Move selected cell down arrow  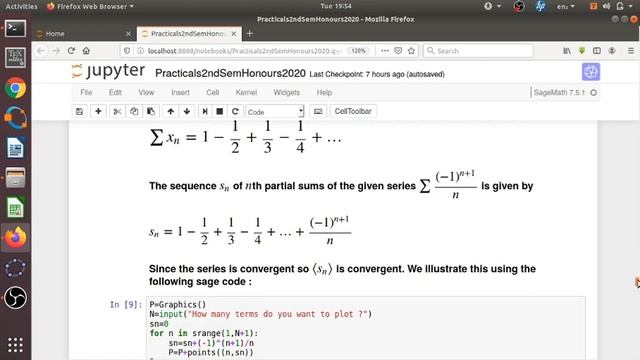187,111
